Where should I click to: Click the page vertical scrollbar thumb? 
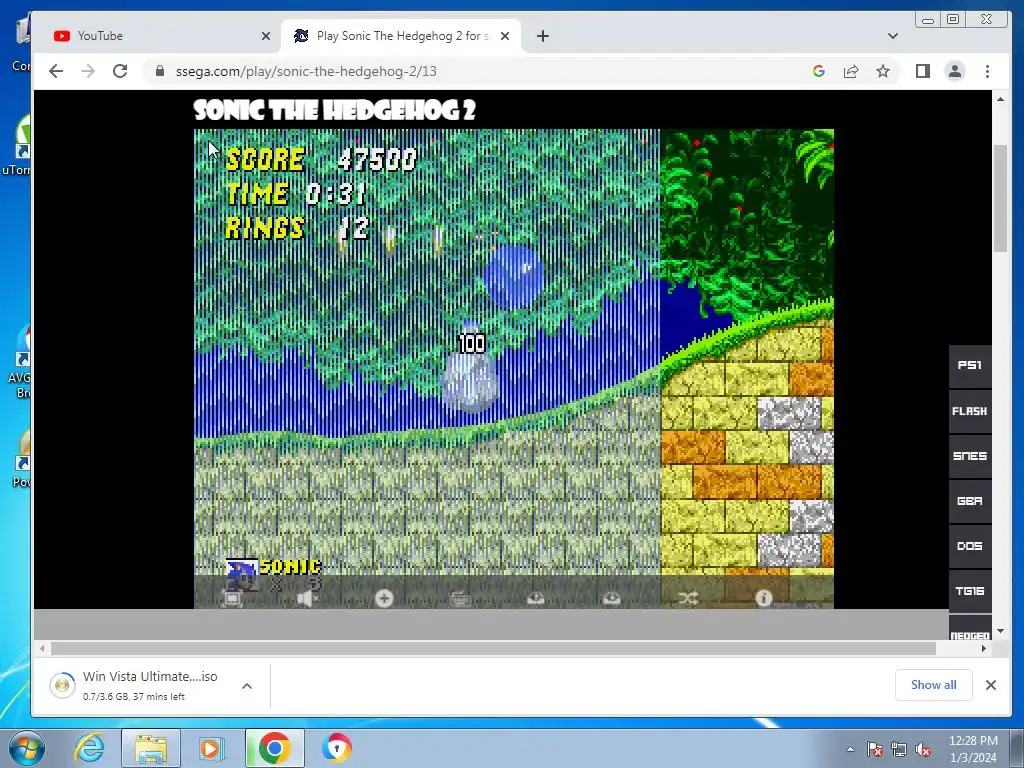click(x=1000, y=197)
